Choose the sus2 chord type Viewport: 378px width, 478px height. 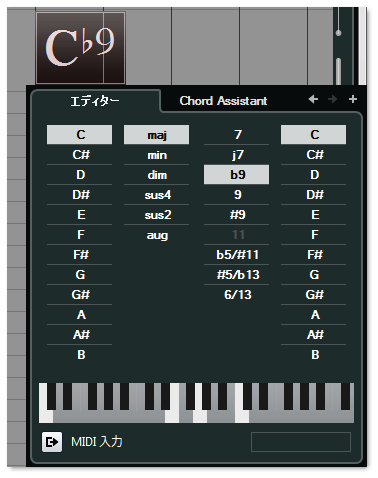pos(156,215)
